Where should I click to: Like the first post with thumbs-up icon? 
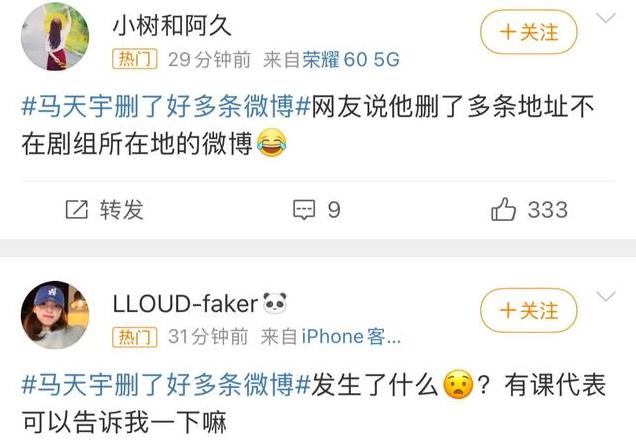click(x=503, y=209)
